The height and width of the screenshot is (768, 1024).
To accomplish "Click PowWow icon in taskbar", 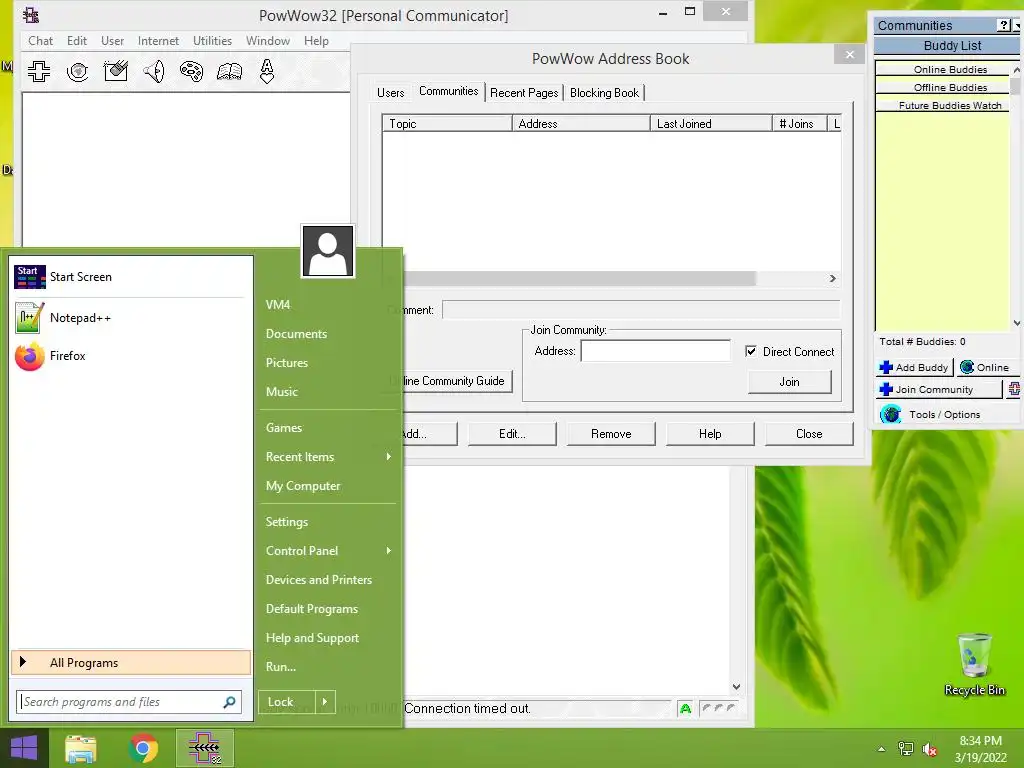I will 205,748.
